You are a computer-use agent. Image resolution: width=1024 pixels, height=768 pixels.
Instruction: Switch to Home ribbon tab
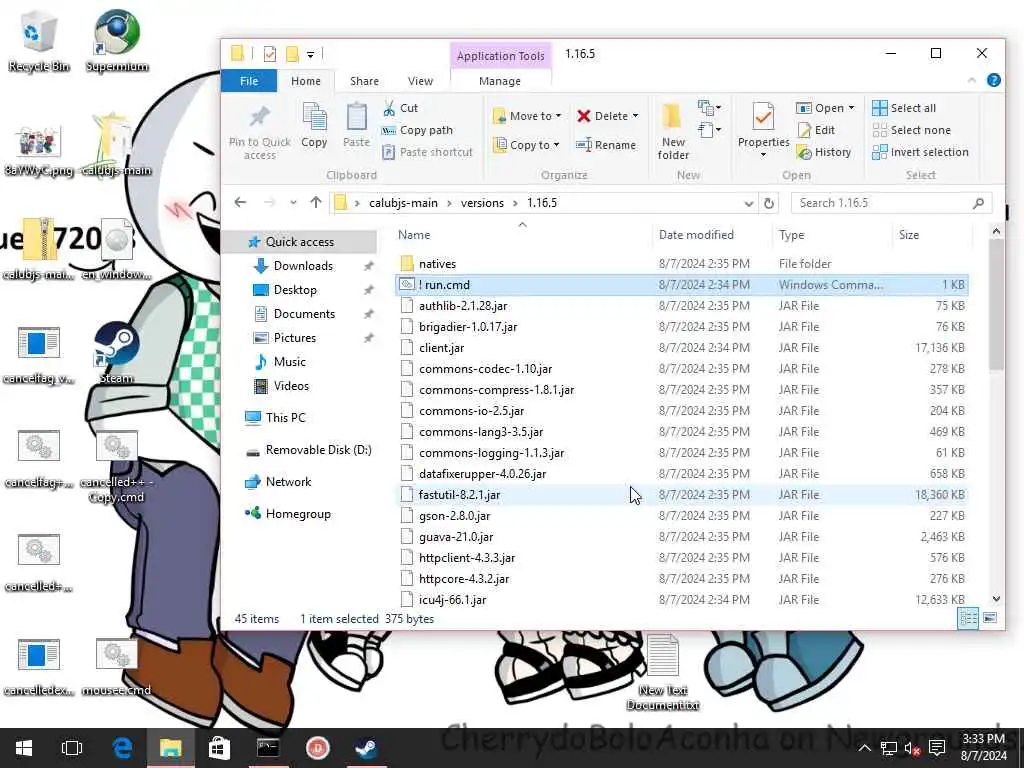click(x=306, y=81)
